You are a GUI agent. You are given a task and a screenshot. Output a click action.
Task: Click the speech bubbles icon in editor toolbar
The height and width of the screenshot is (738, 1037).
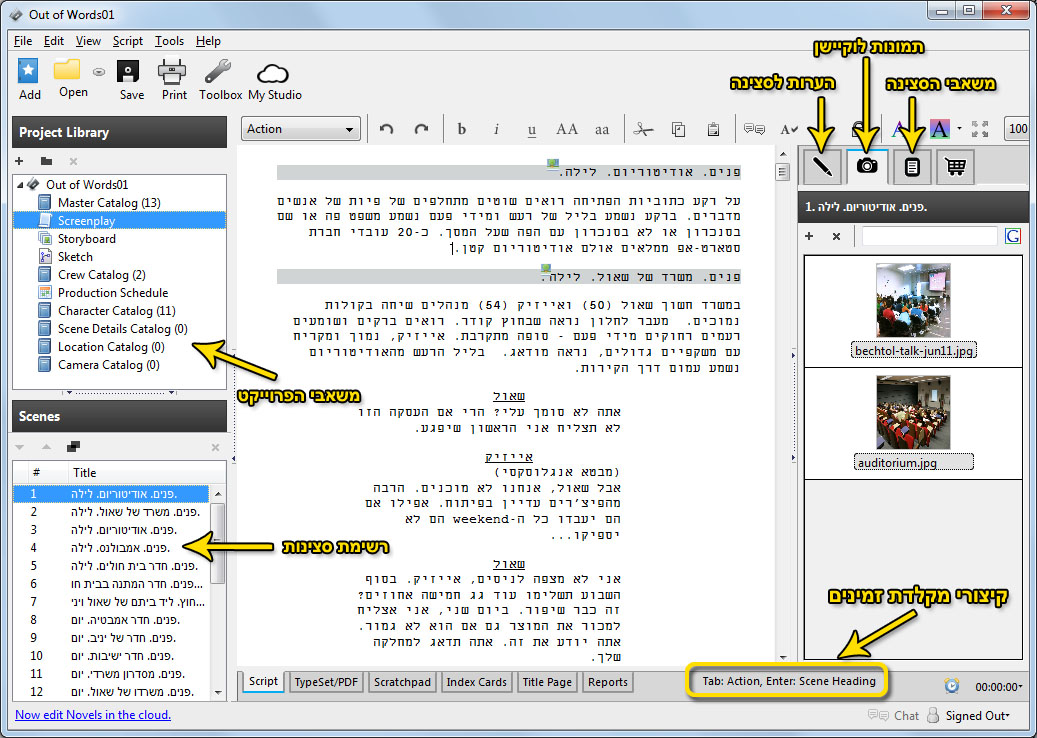[x=754, y=129]
